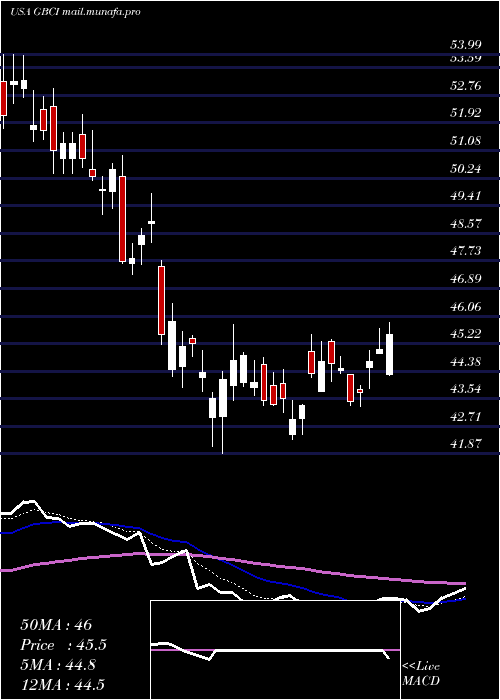Click the 44.38 price axis label
Screen dimensions: 500x700
466,362
